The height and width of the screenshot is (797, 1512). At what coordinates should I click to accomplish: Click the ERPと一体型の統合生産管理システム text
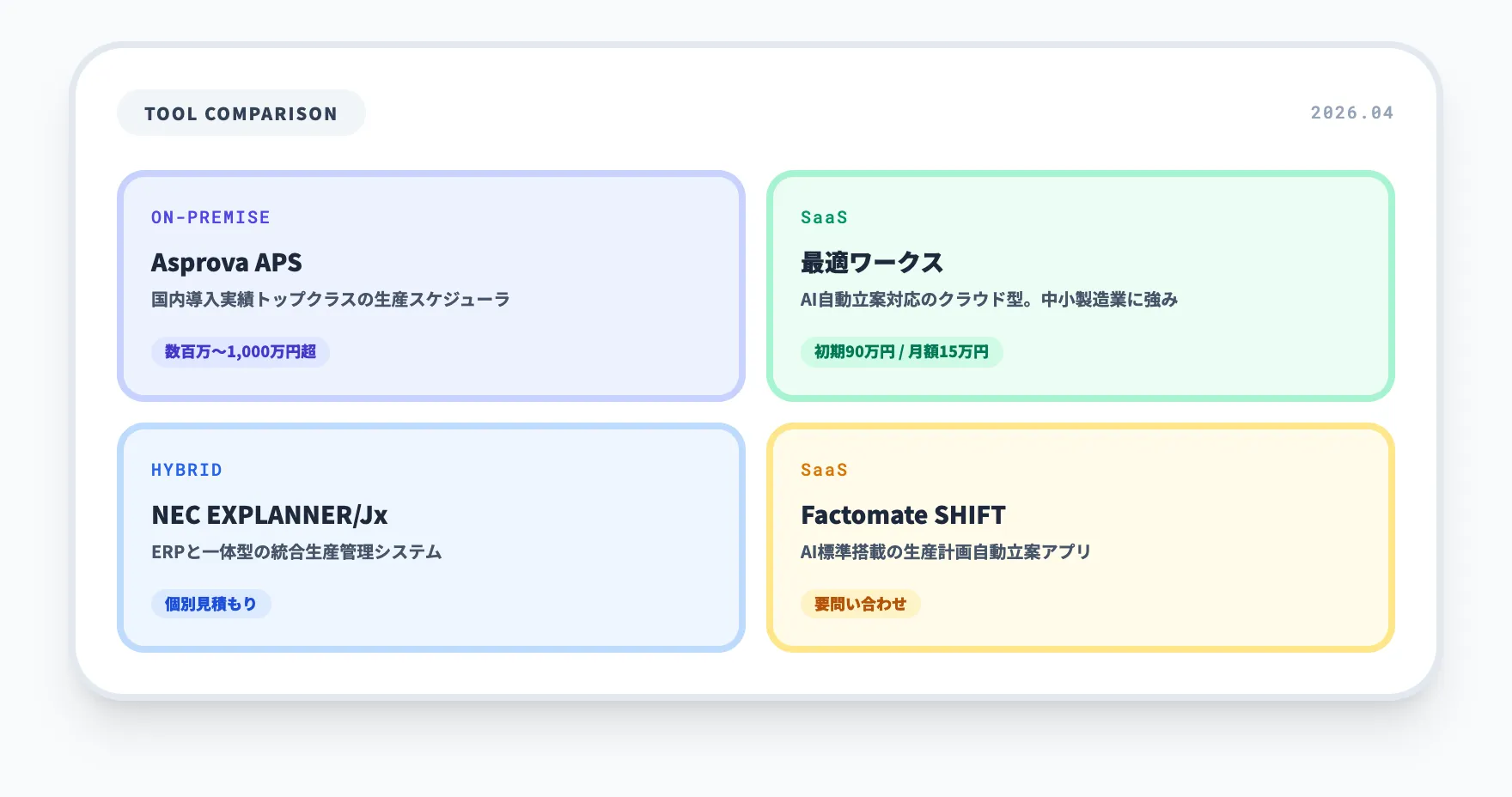(297, 552)
